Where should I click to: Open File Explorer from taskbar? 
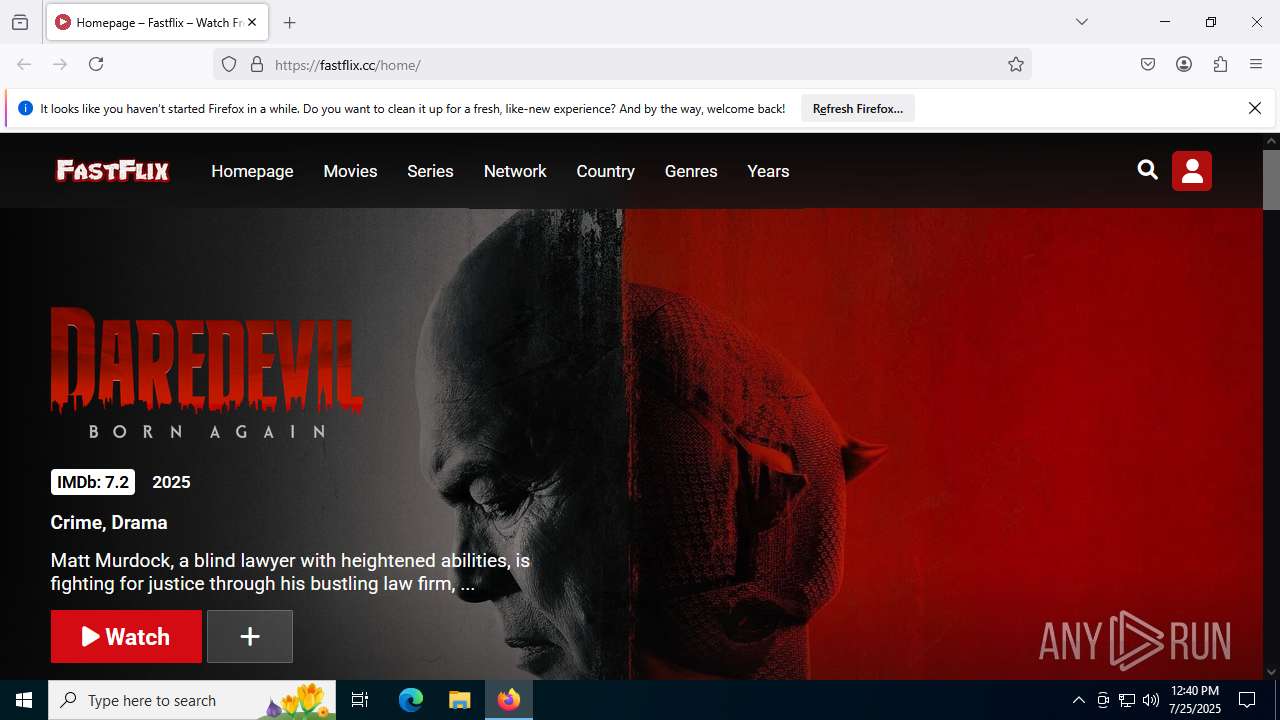click(459, 700)
